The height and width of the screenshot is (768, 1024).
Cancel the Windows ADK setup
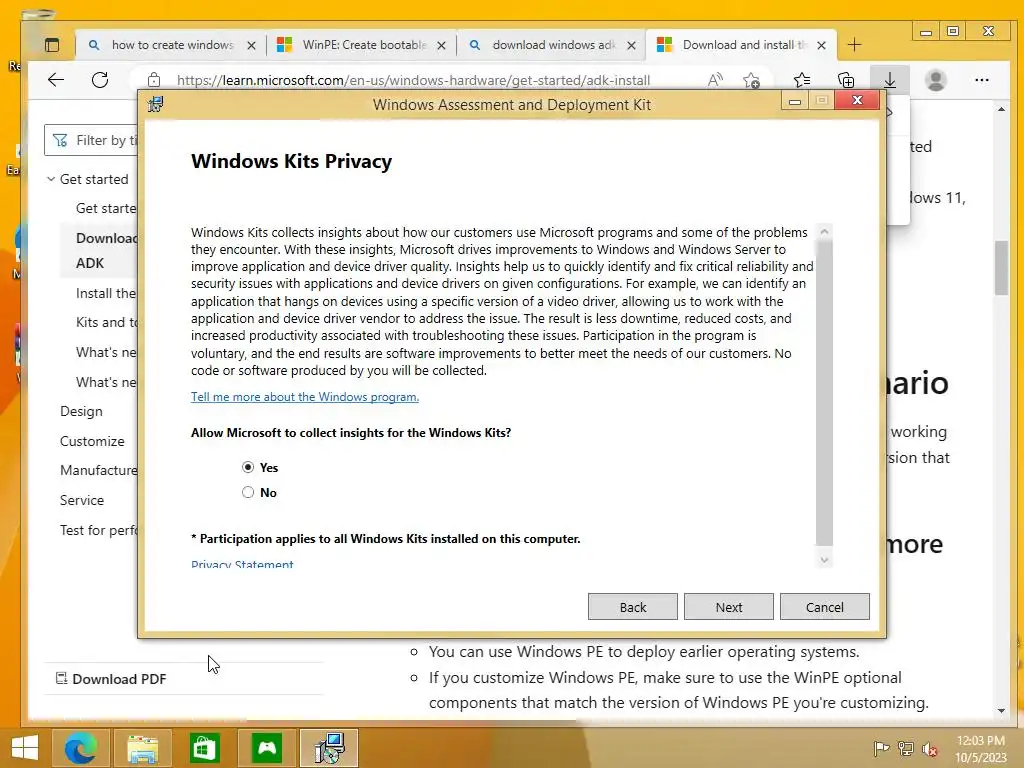coord(824,607)
